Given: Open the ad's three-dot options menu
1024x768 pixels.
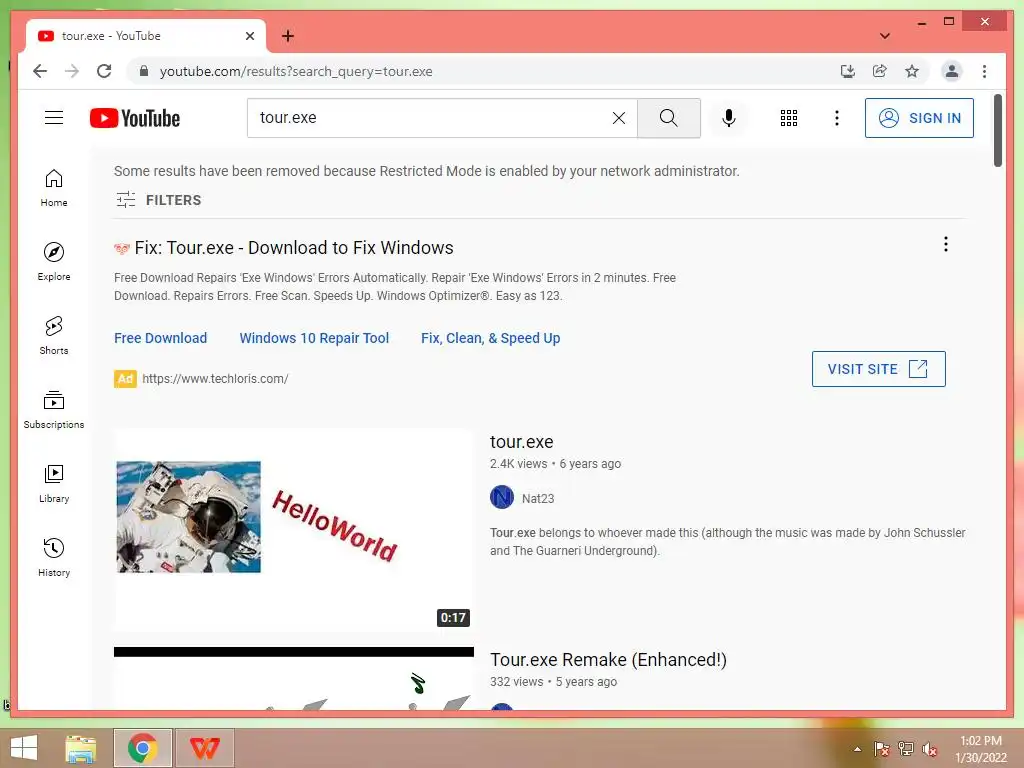Looking at the screenshot, I should point(945,244).
